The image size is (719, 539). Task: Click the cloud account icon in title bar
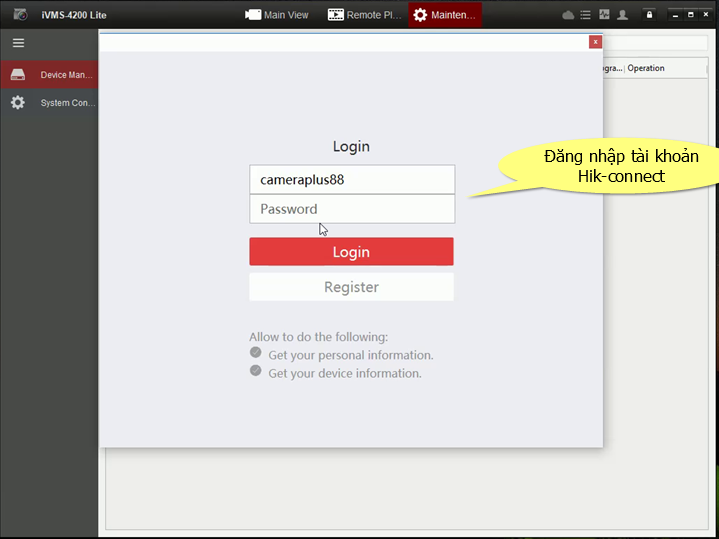click(568, 15)
